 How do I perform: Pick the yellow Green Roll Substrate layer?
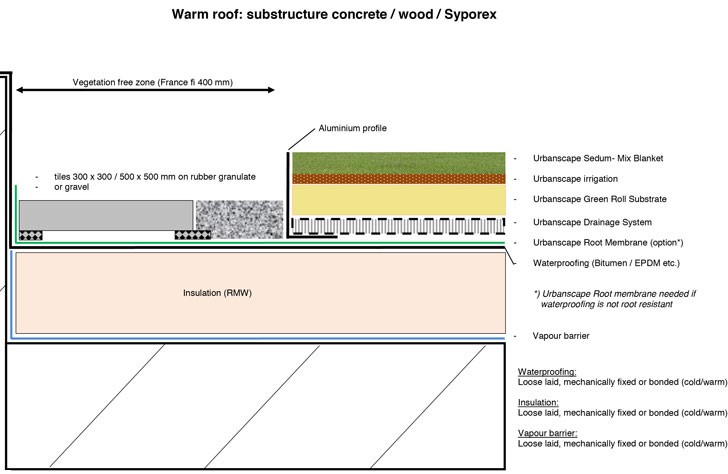click(x=397, y=200)
